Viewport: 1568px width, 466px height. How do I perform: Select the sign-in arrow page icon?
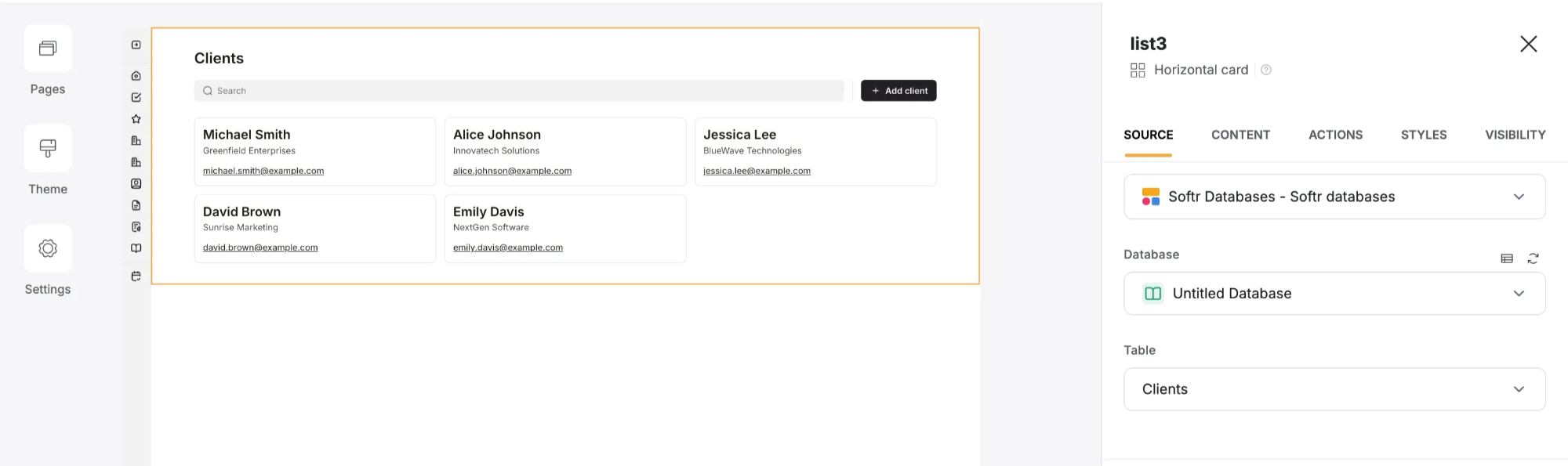[136, 45]
